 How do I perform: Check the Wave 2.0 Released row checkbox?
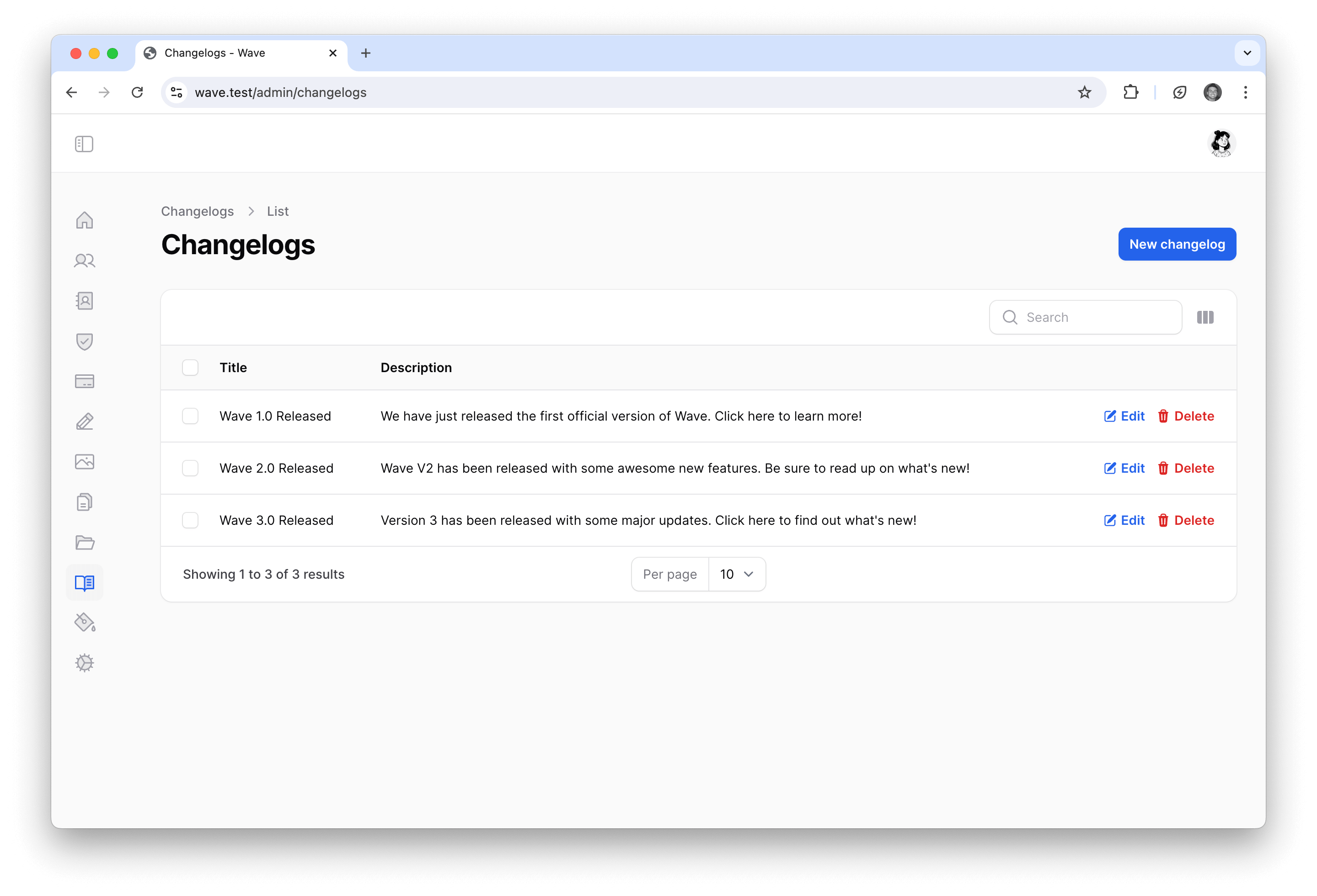click(190, 469)
